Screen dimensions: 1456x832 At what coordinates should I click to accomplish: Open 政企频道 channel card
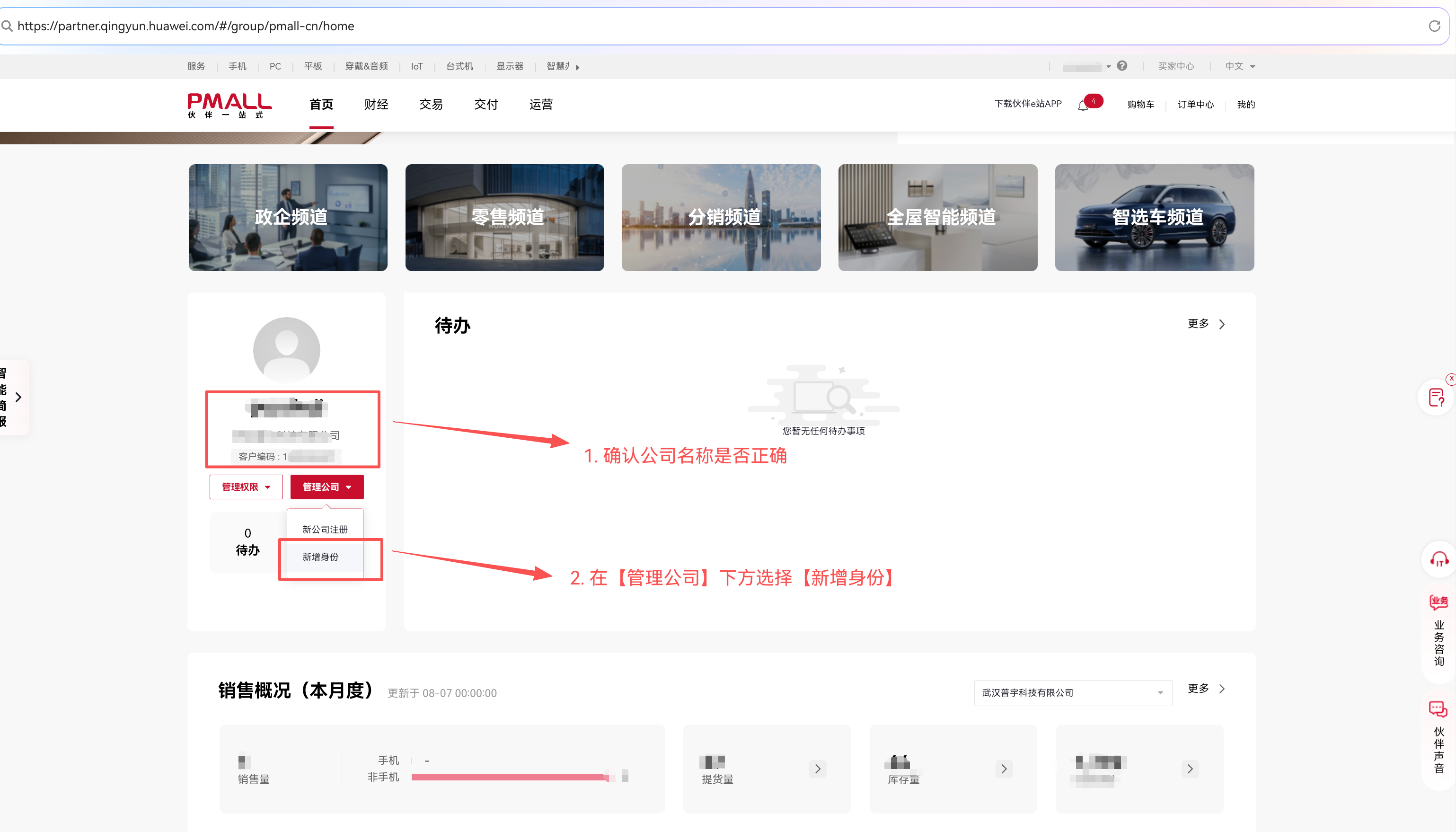(x=288, y=218)
